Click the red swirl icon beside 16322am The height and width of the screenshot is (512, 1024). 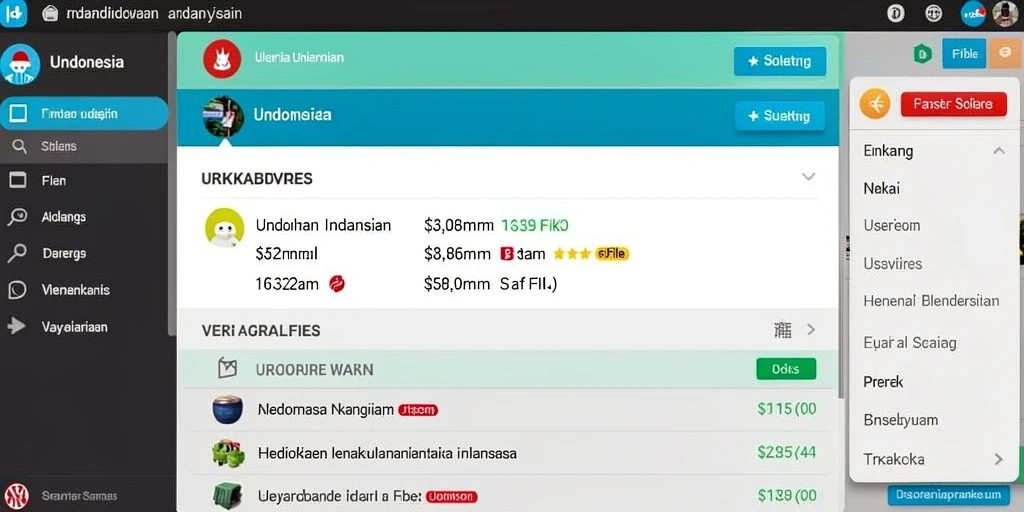coord(337,284)
